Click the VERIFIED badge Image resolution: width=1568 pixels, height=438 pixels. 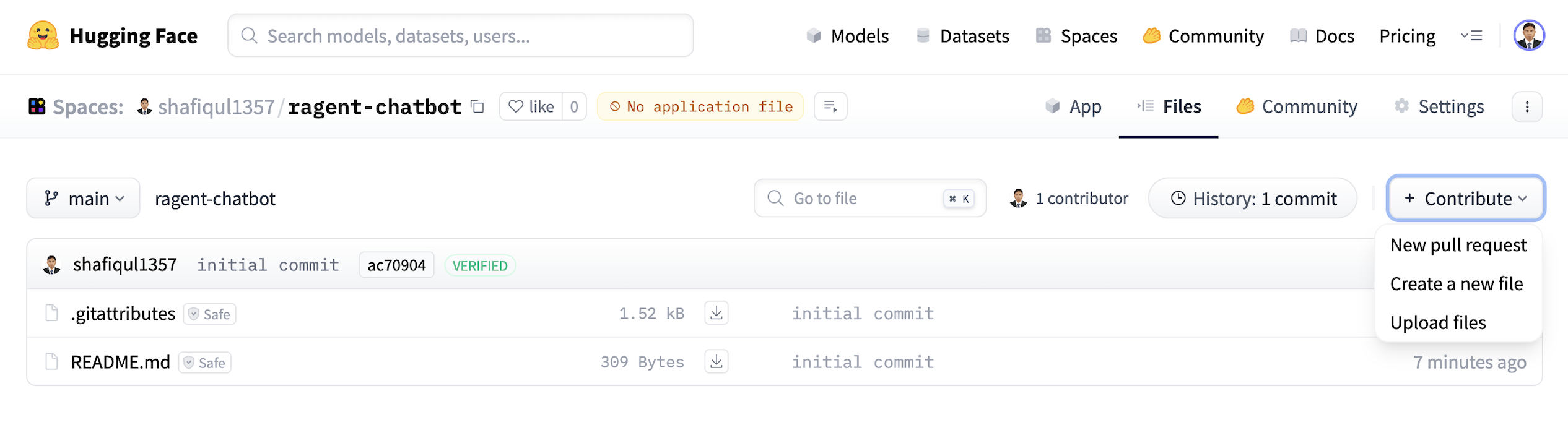coord(480,265)
